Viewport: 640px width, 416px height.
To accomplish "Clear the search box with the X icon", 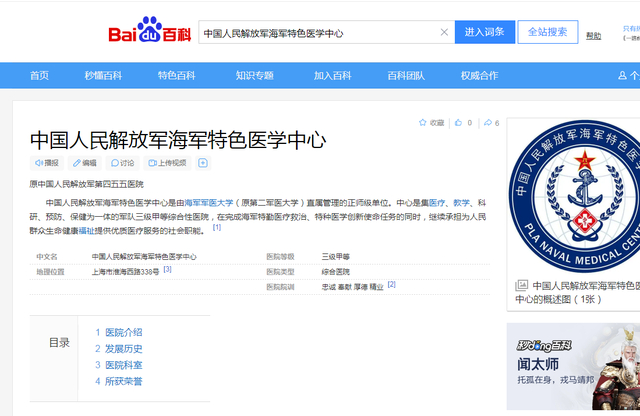I will pyautogui.click(x=444, y=32).
